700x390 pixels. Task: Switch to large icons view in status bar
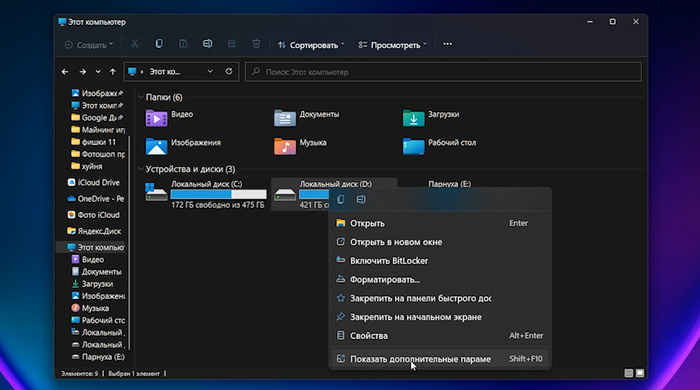[x=640, y=373]
